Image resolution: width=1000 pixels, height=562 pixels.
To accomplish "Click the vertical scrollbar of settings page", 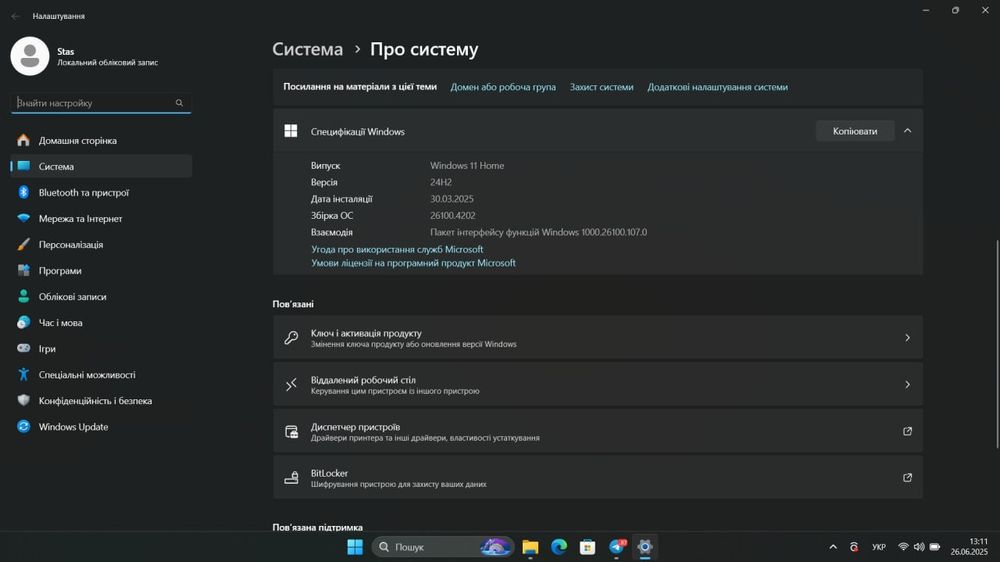I will click(x=996, y=344).
